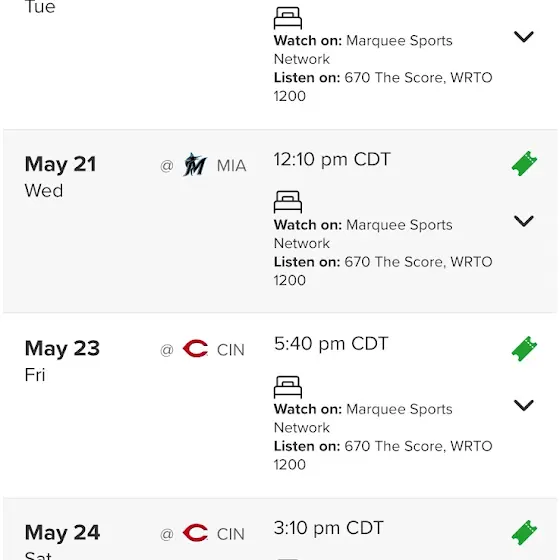This screenshot has height=560, width=560.
Task: Select the May 21 Wed date
Action: coord(61,177)
